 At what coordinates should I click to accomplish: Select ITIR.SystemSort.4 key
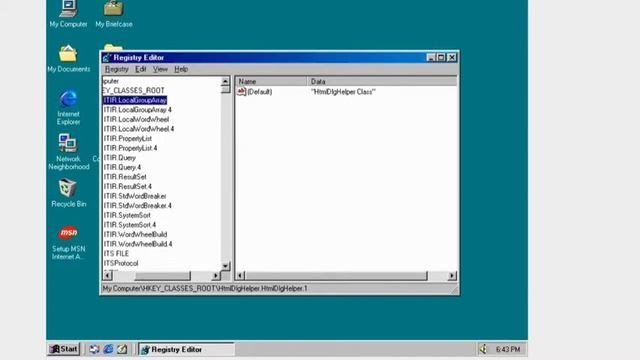click(x=130, y=225)
